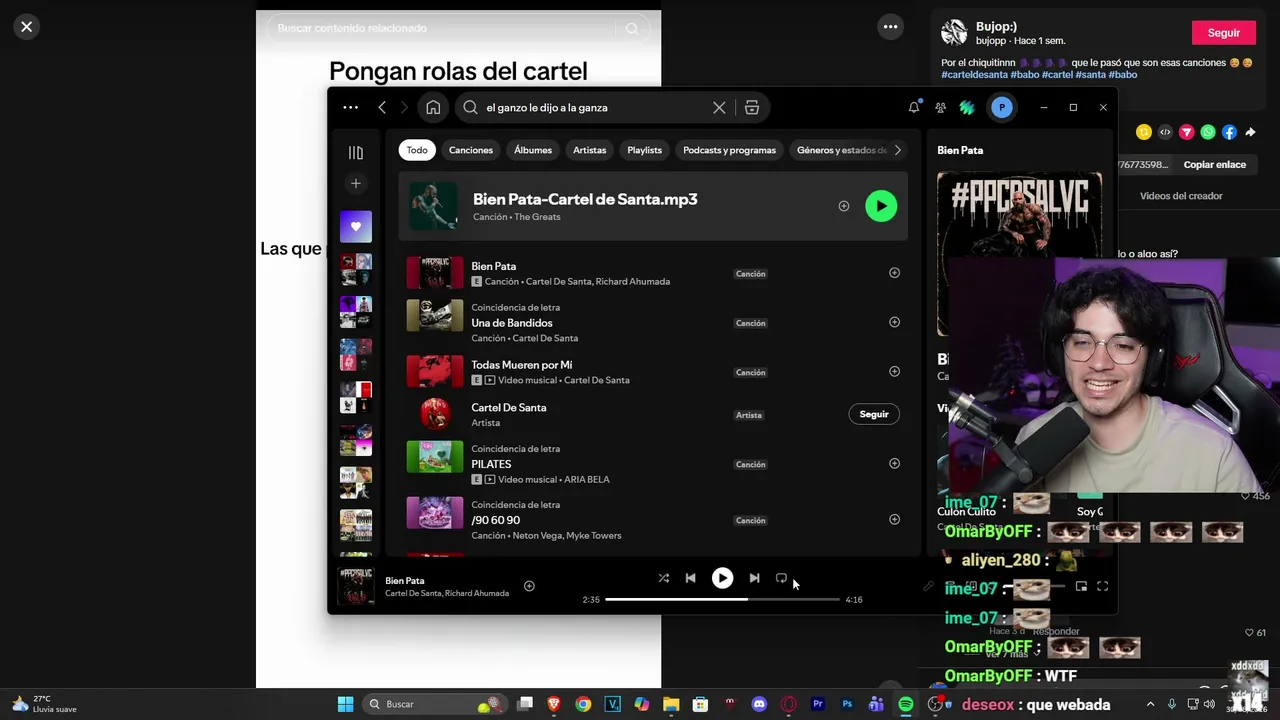
Task: Open Cartel De Santa artist result
Action: (x=653, y=414)
